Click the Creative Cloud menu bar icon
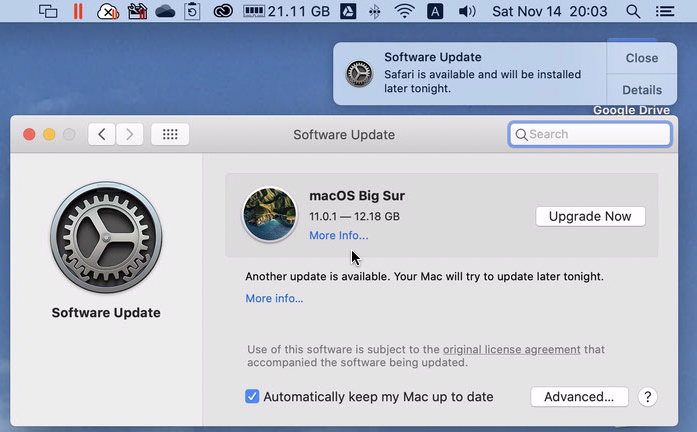This screenshot has height=432, width=697. click(x=223, y=12)
